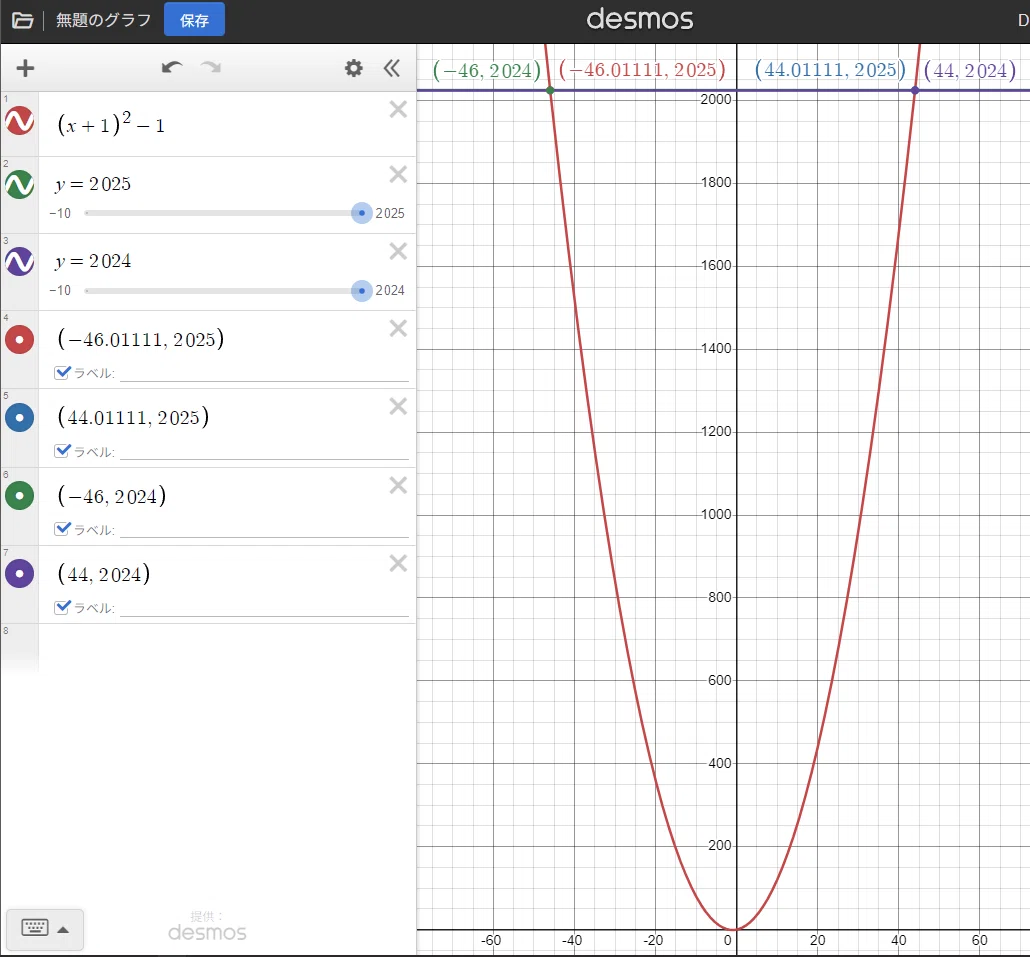
Task: Open the graph folder icon
Action: point(22,21)
